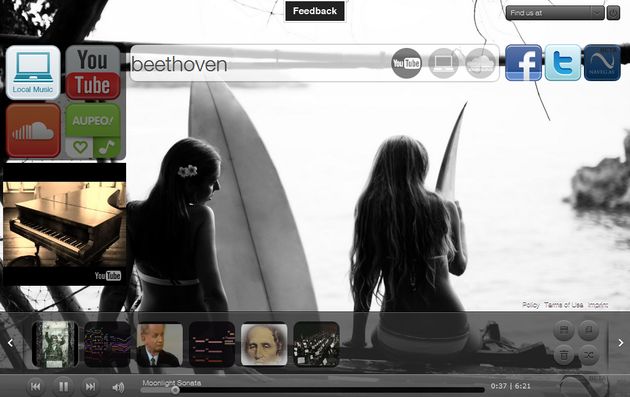Click the music note icon under AUPEO!

[107, 147]
